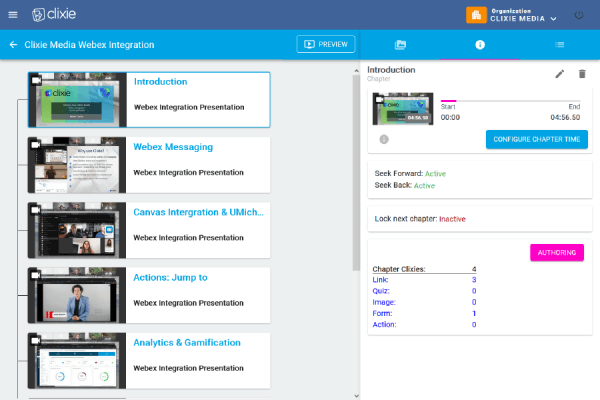
Task: Click the gray info icon below thumbnail
Action: coord(384,139)
